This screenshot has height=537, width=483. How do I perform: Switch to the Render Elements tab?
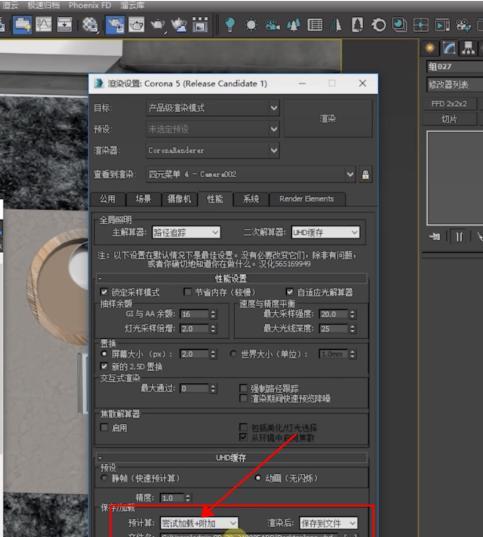307,199
